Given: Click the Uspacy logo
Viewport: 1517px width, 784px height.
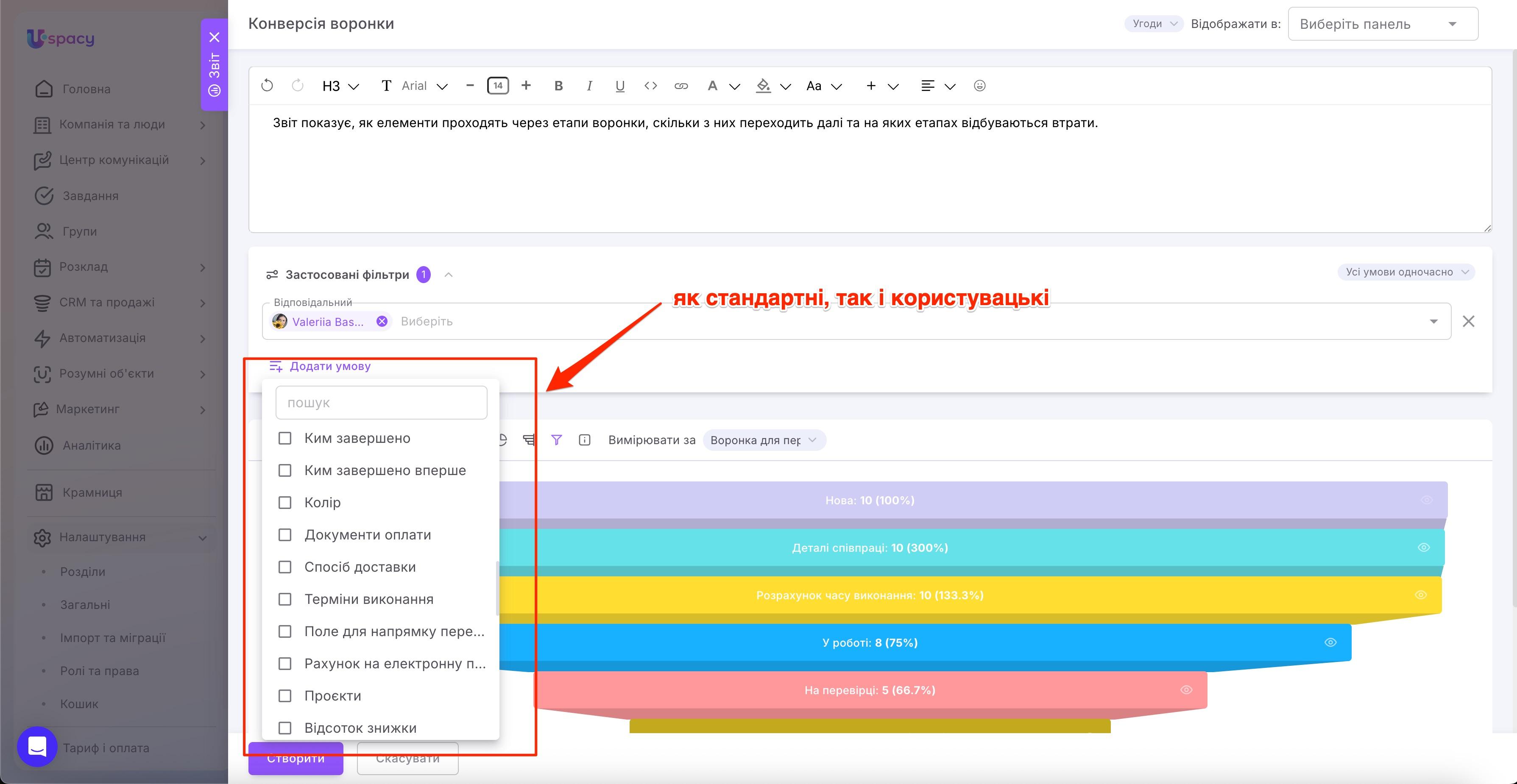Looking at the screenshot, I should [x=61, y=38].
